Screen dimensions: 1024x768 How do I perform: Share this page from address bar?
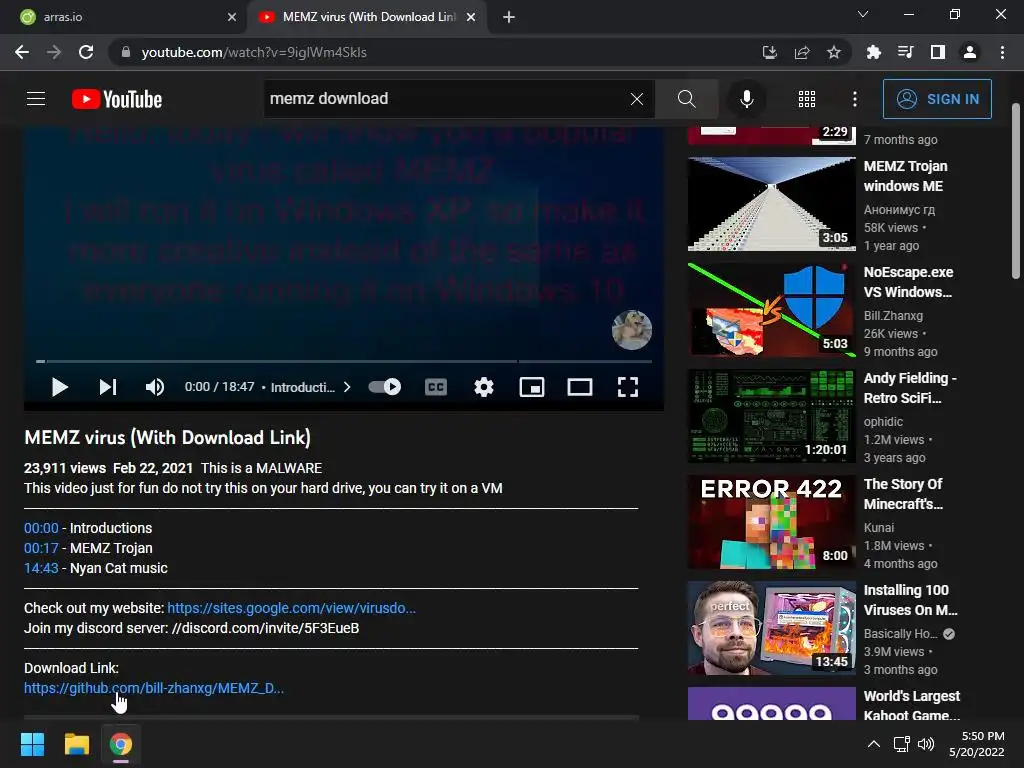pos(802,52)
